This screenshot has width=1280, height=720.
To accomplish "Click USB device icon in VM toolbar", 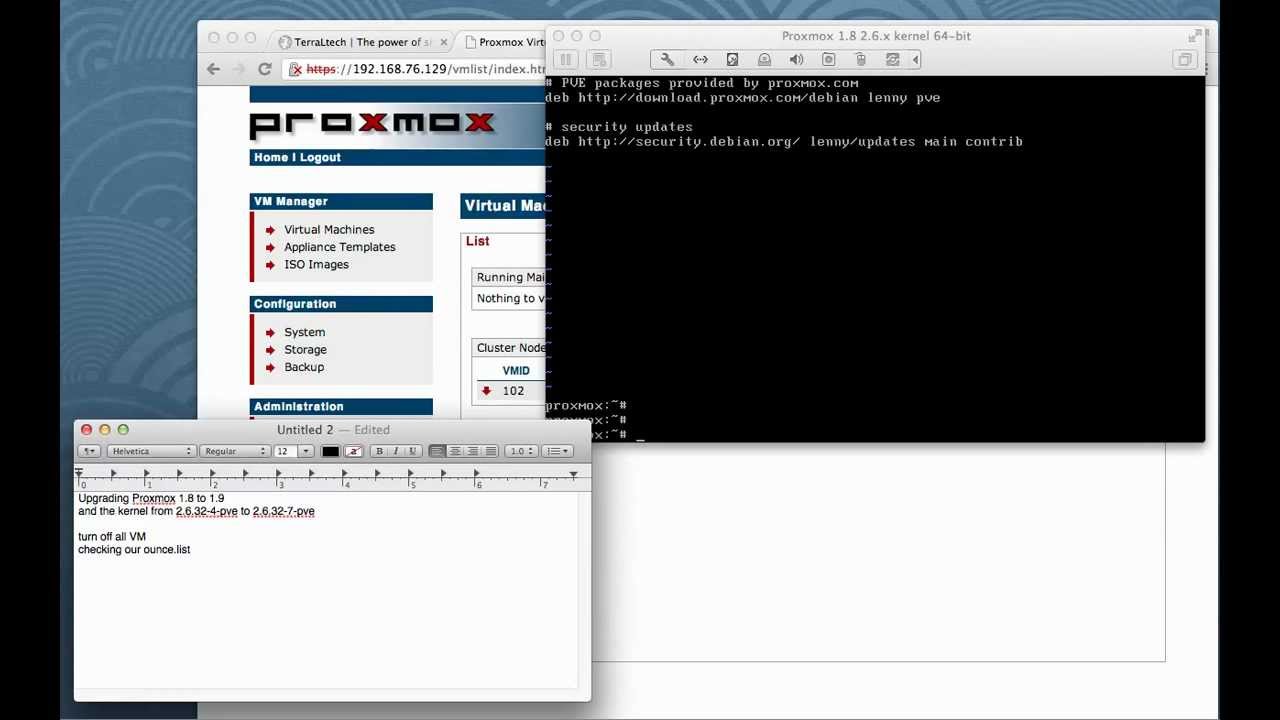I will pos(860,60).
